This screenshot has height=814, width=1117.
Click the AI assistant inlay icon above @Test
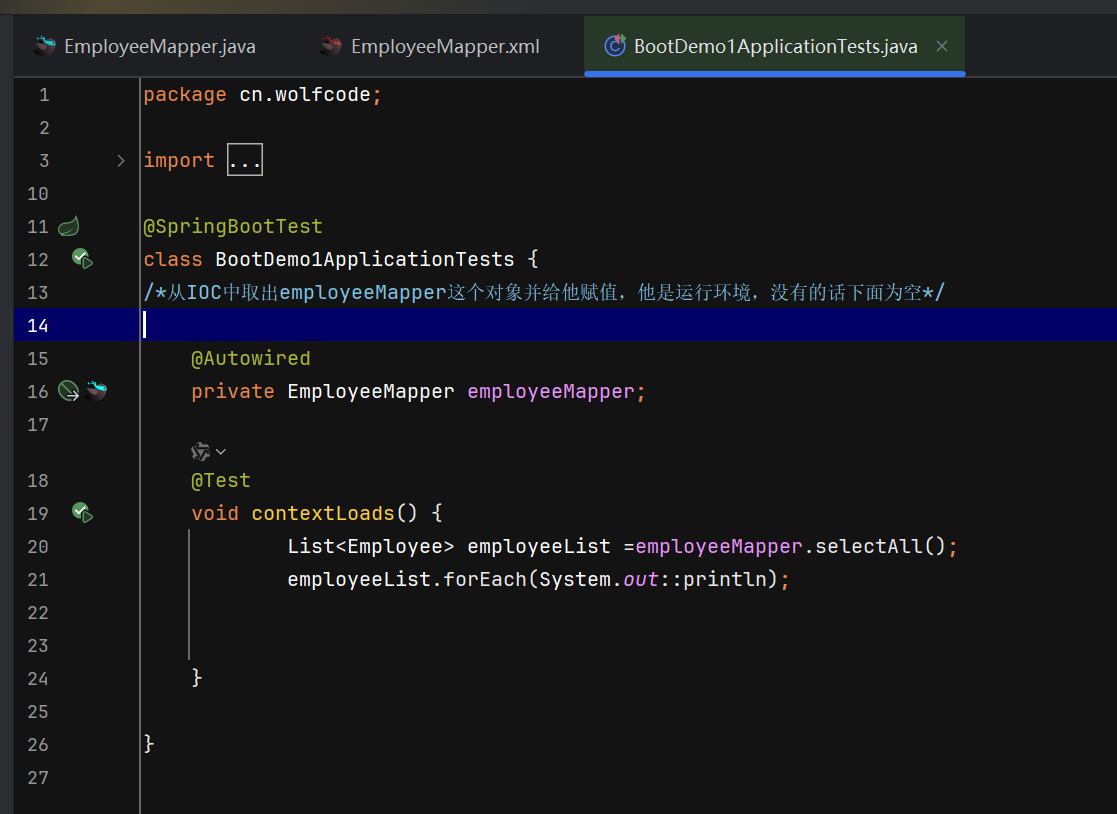click(201, 452)
